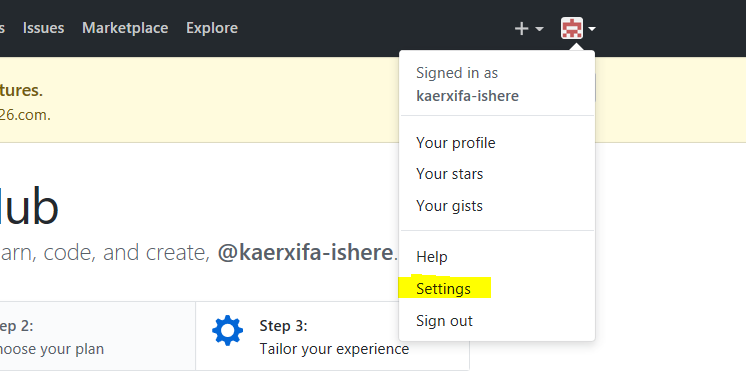Viewport: 746px width, 382px height.
Task: Click the blue gear icon for Step 3
Action: 227,330
